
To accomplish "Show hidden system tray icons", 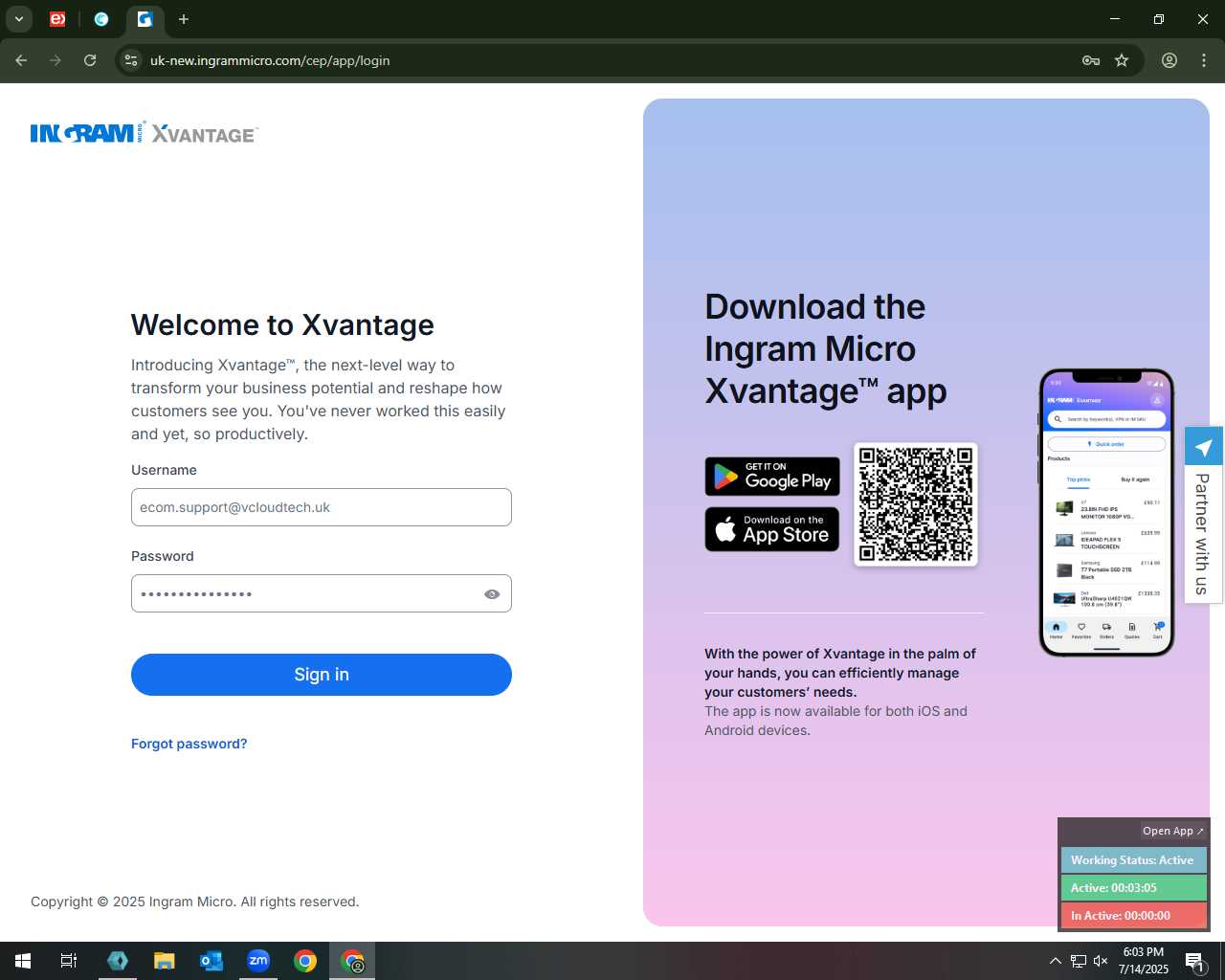I will coord(1055,961).
